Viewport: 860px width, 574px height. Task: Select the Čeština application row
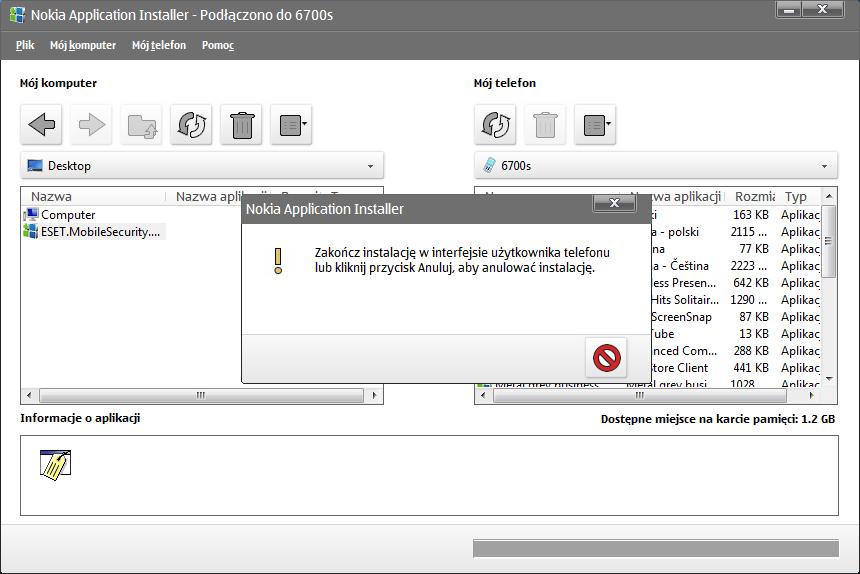tap(735, 266)
